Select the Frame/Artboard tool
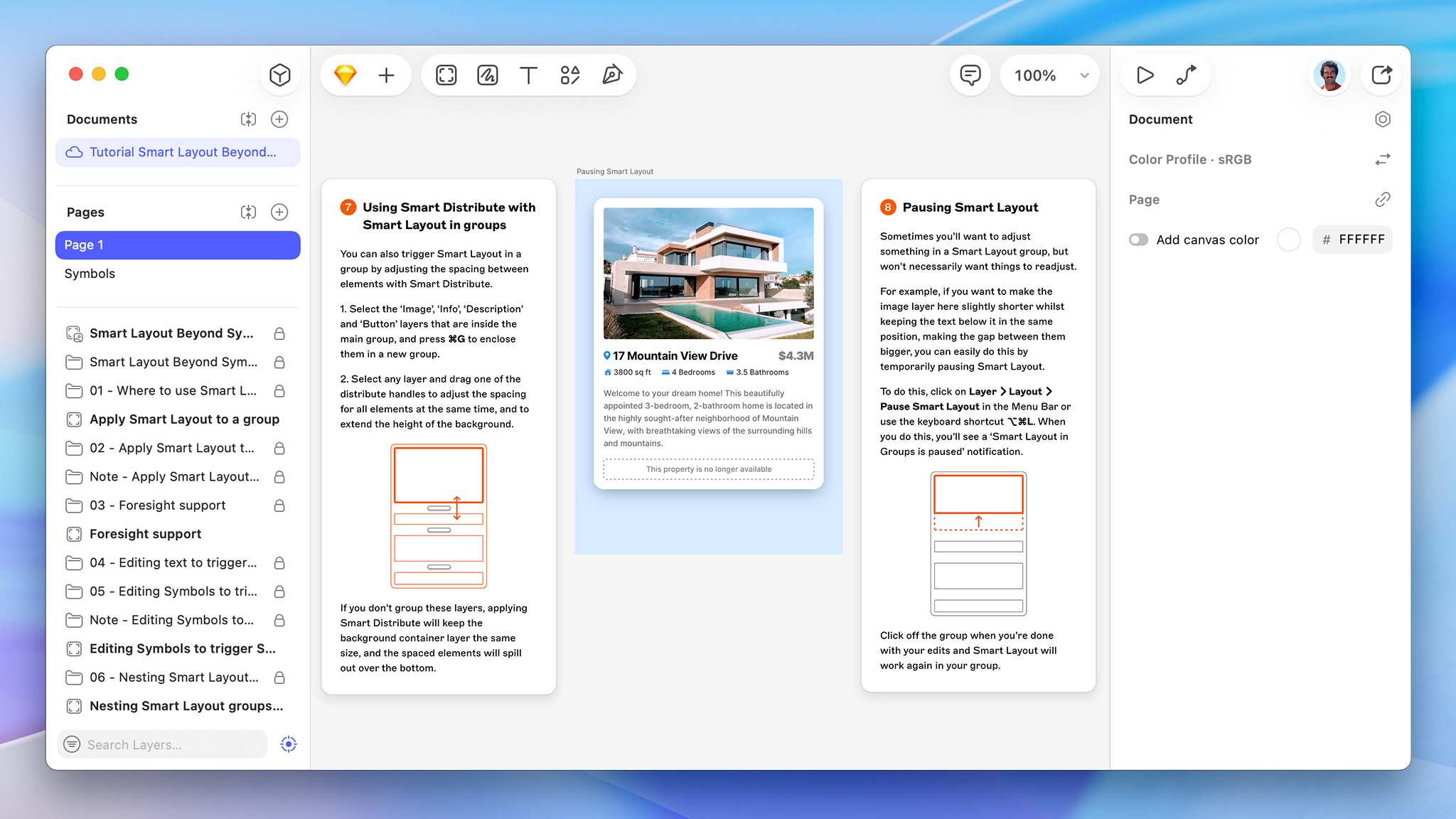1456x819 pixels. click(x=446, y=75)
